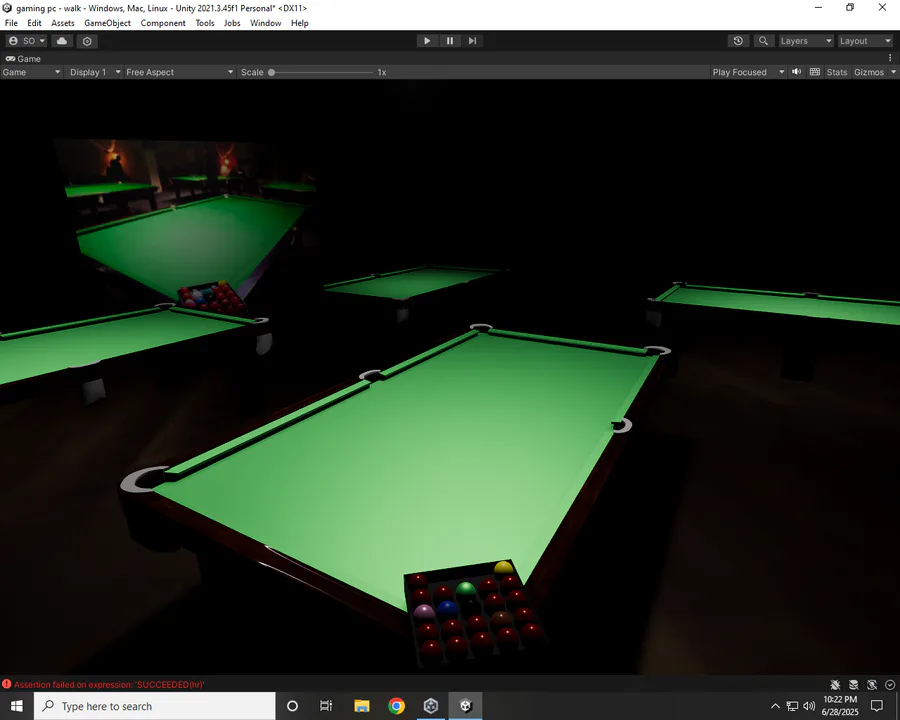900x720 pixels.
Task: Open File Explorer from taskbar
Action: (x=362, y=706)
